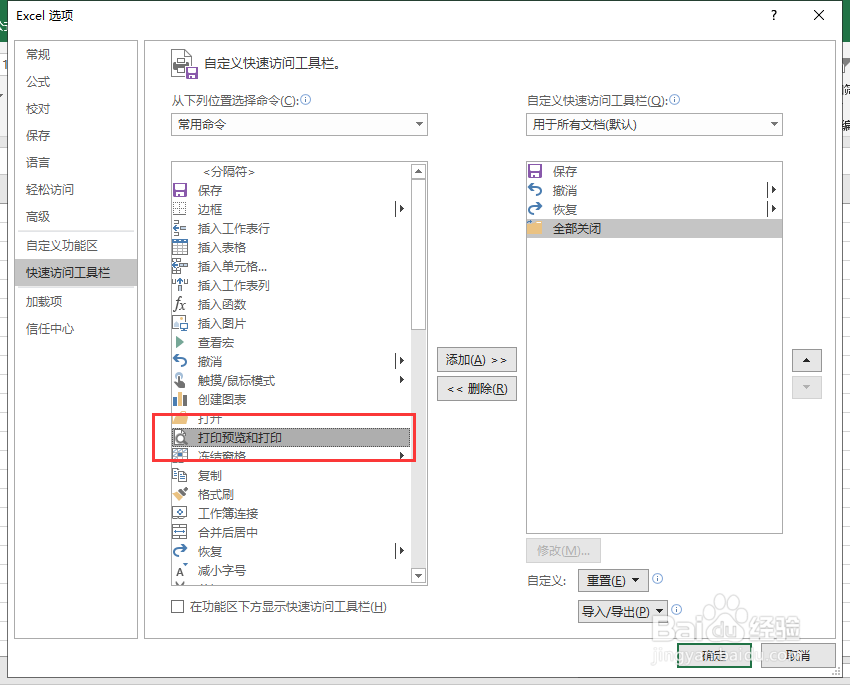Click the 确定 button
This screenshot has width=850, height=685.
(x=714, y=656)
